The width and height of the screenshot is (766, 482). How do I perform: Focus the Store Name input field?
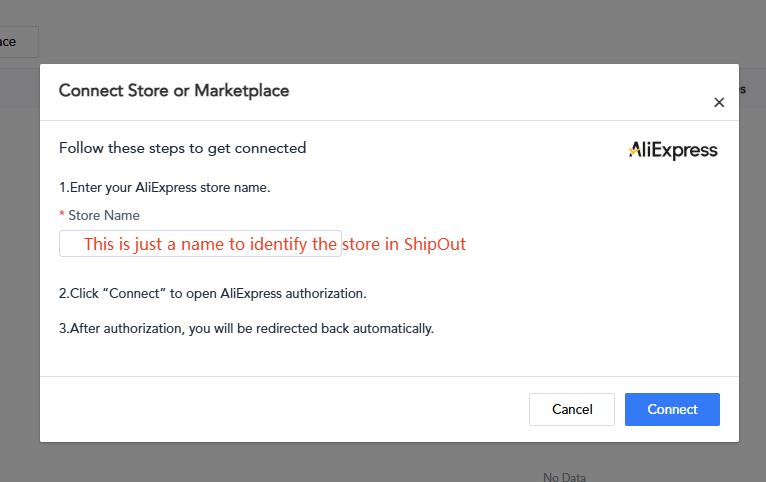[200, 244]
